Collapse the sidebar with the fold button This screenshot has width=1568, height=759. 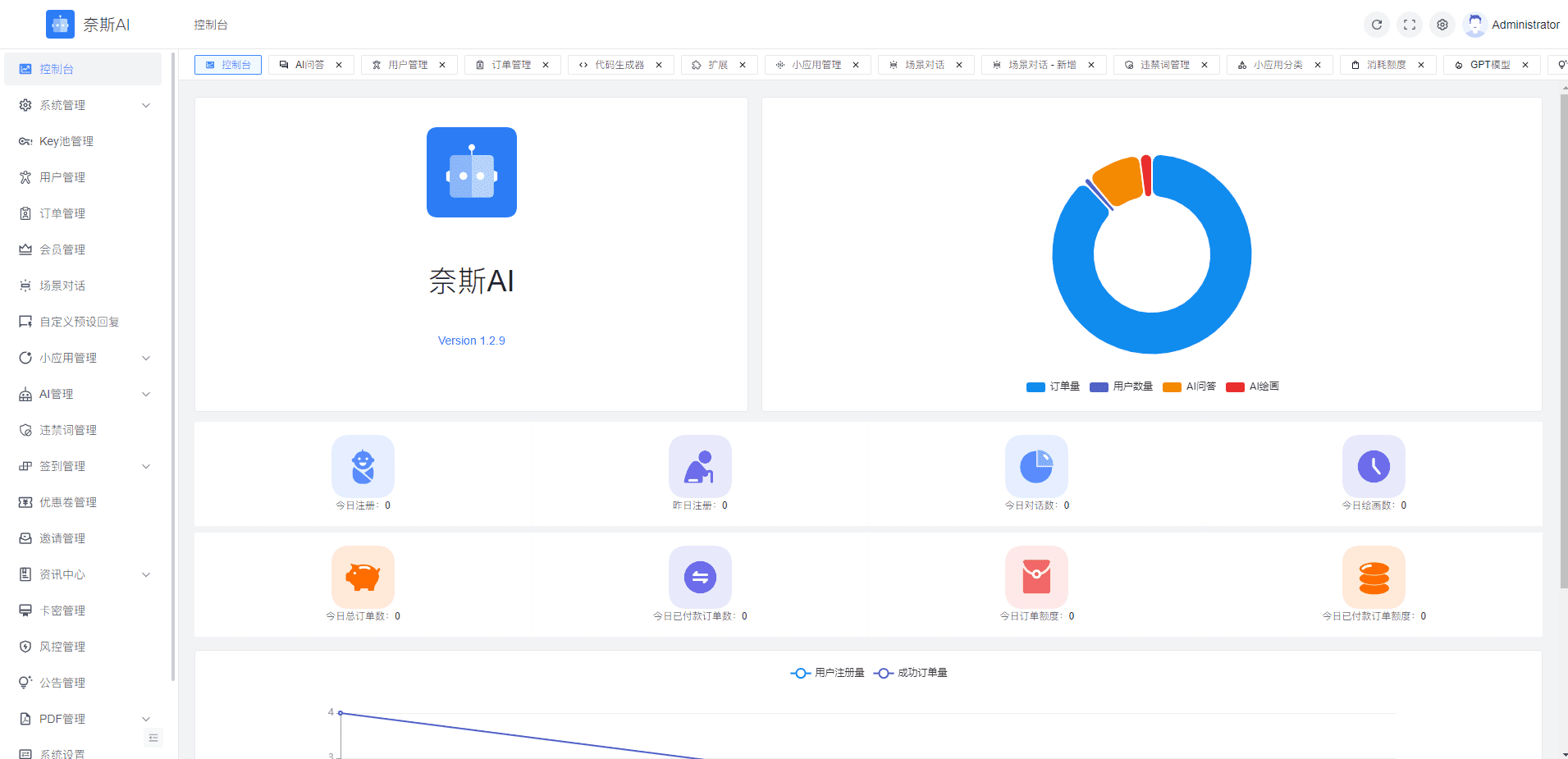point(153,738)
